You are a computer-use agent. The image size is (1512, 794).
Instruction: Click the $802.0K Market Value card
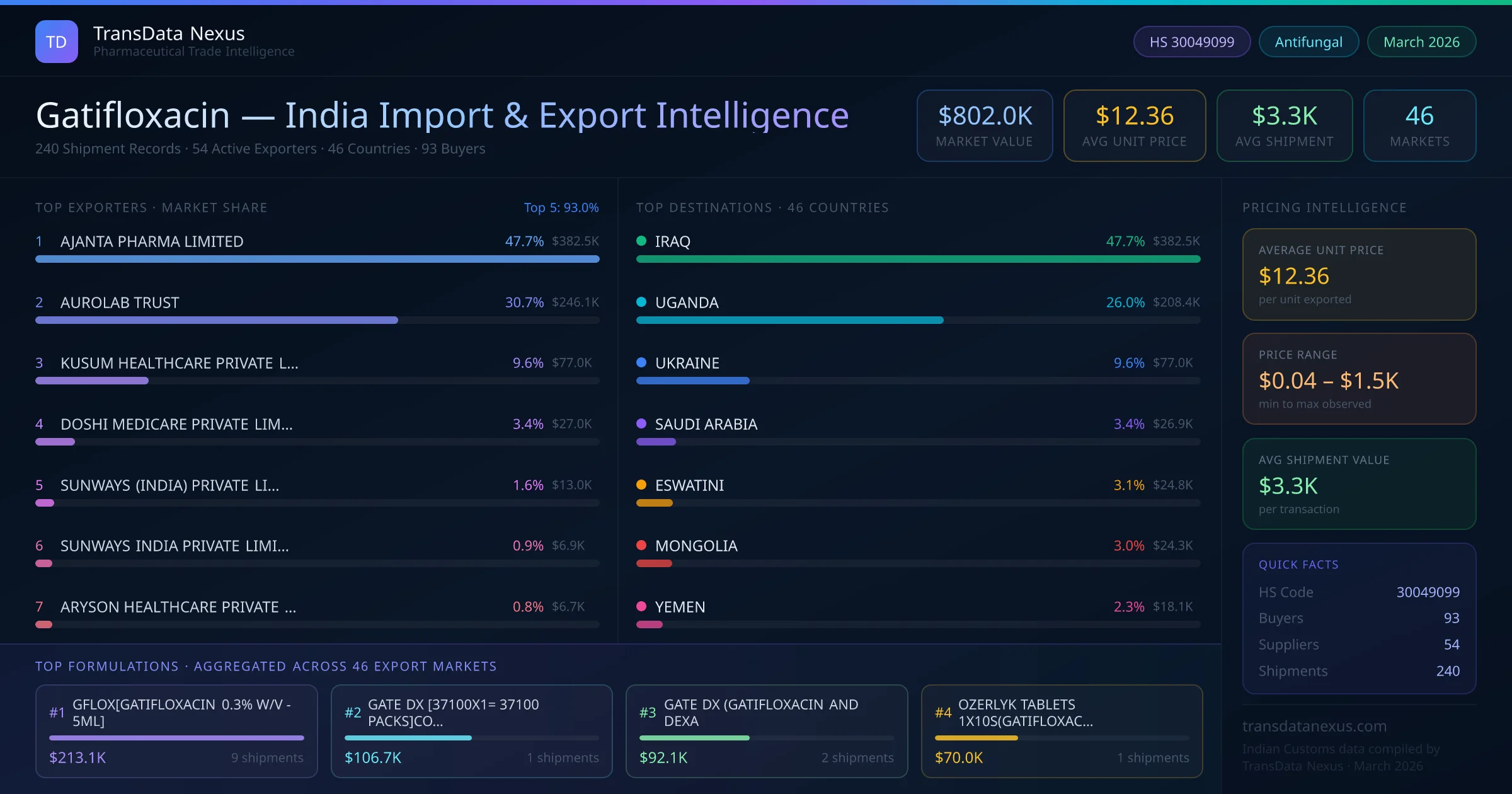coord(984,125)
